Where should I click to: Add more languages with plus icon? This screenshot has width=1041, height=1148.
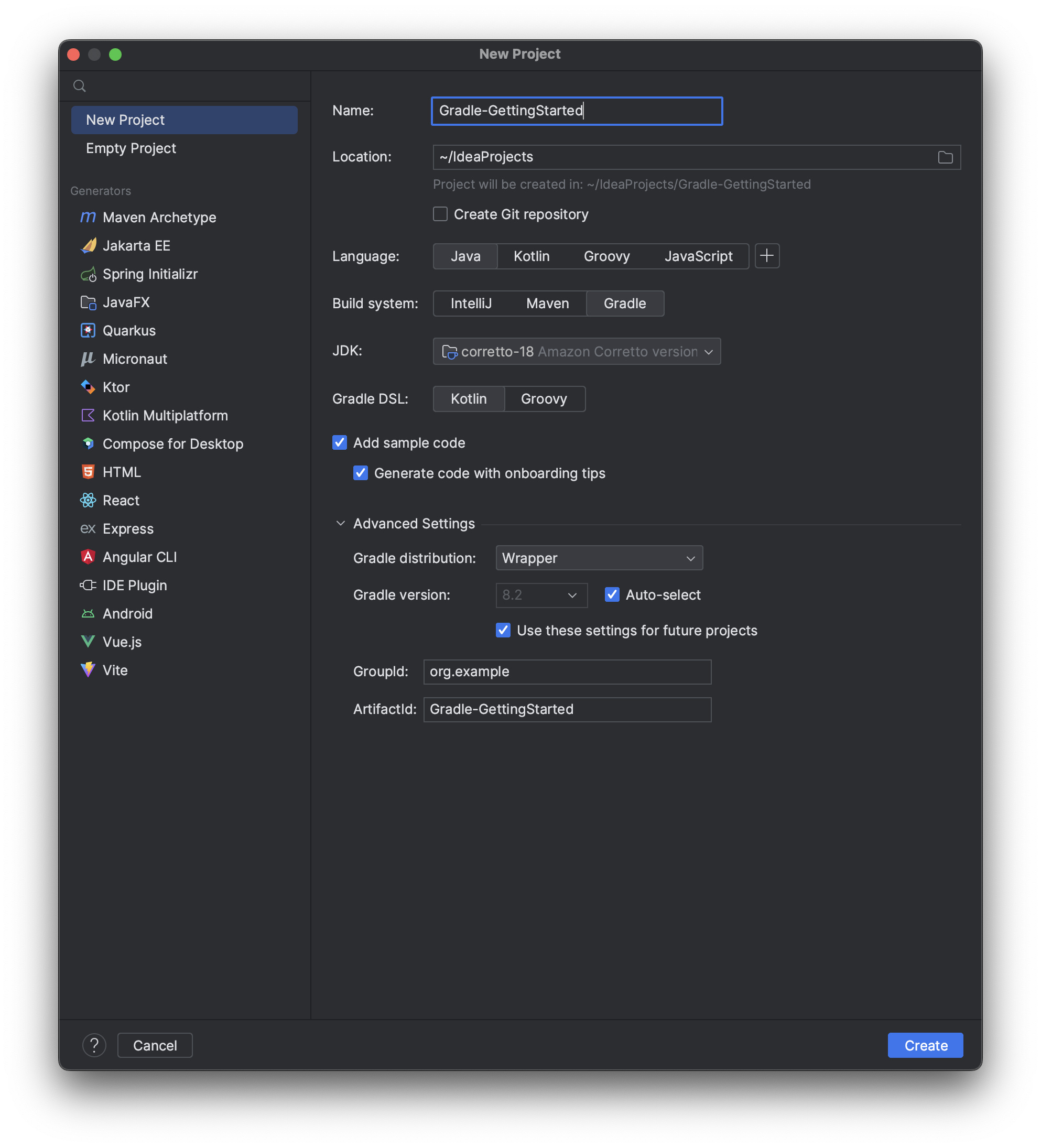768,256
